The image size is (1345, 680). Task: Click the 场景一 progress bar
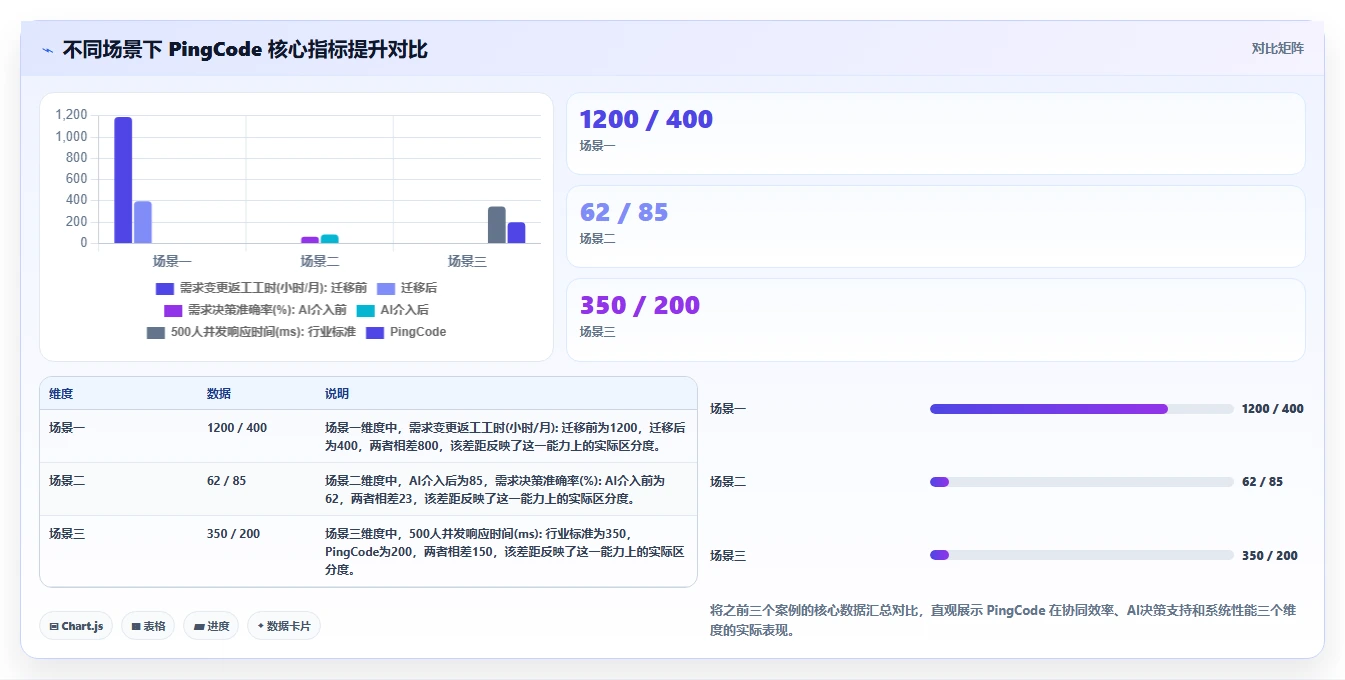click(x=1081, y=409)
